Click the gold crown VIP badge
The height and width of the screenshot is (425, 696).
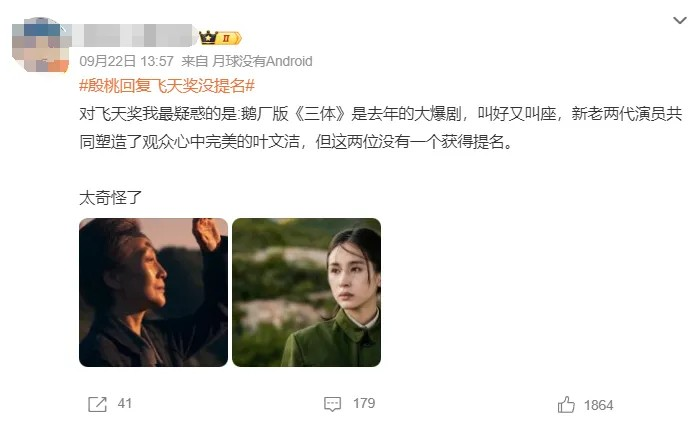[208, 38]
